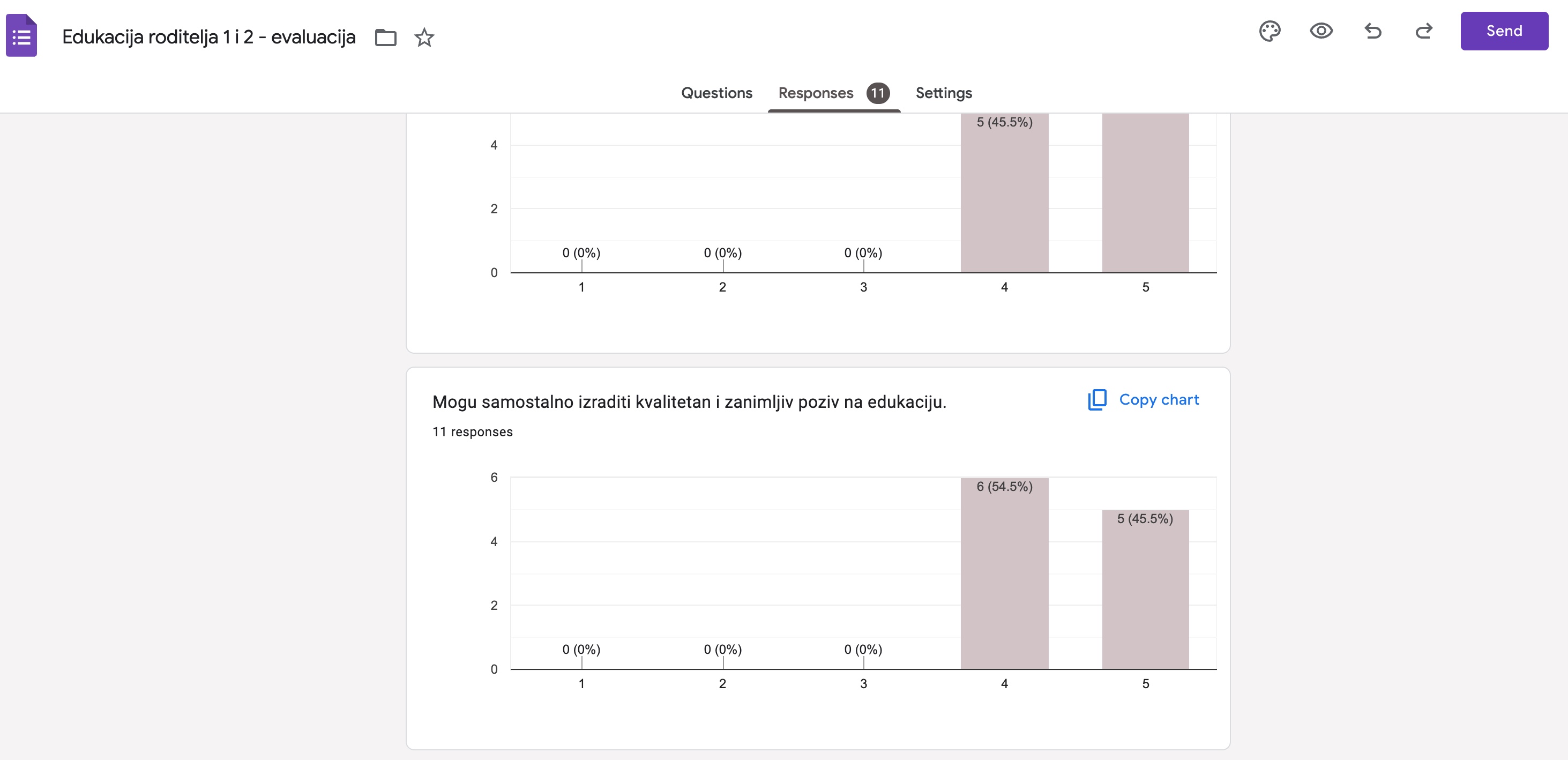
Task: Click the bar for rating 5 in bottom chart
Action: pyautogui.click(x=1145, y=589)
